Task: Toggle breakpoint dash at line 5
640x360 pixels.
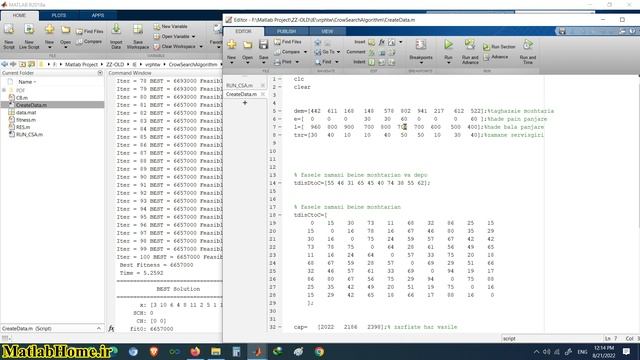Action: (280, 111)
